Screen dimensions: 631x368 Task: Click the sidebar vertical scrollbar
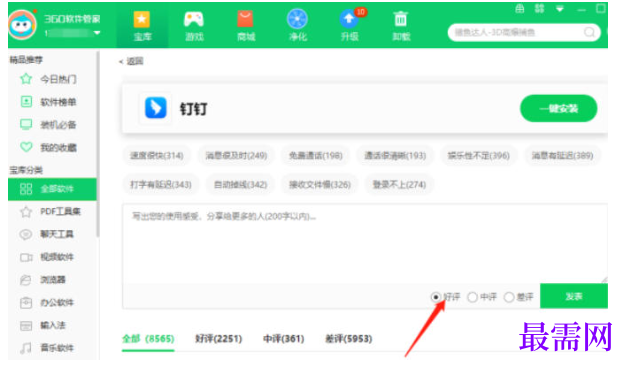98,144
